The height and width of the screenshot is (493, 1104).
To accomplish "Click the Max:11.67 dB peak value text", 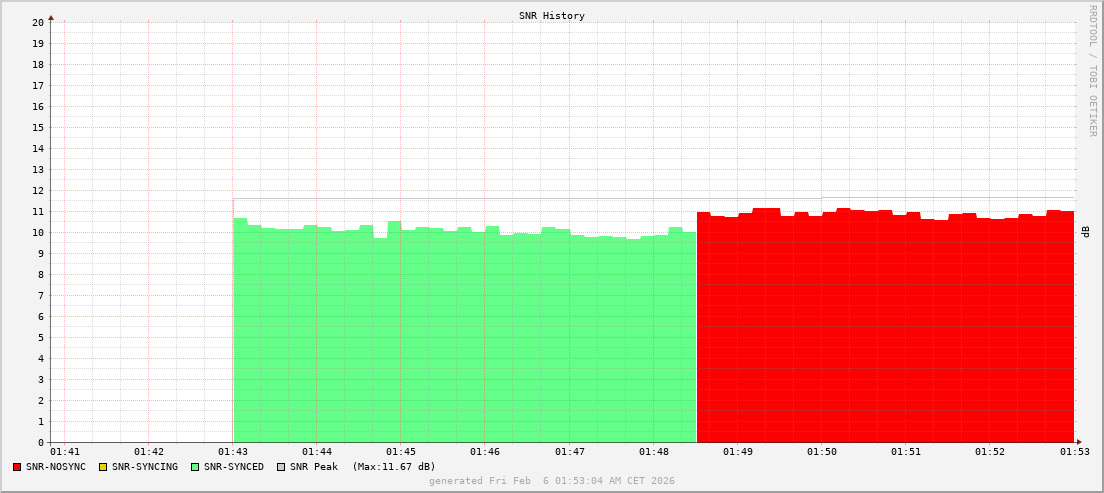I will pyautogui.click(x=394, y=467).
